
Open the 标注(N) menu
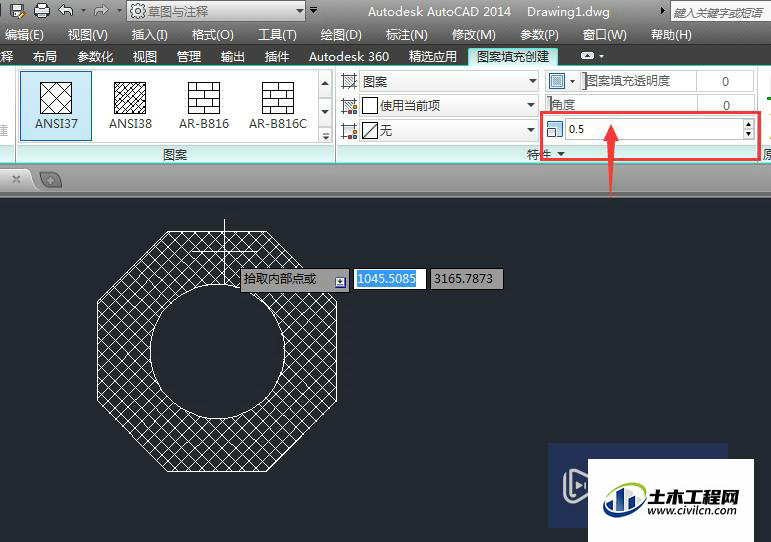[x=407, y=35]
